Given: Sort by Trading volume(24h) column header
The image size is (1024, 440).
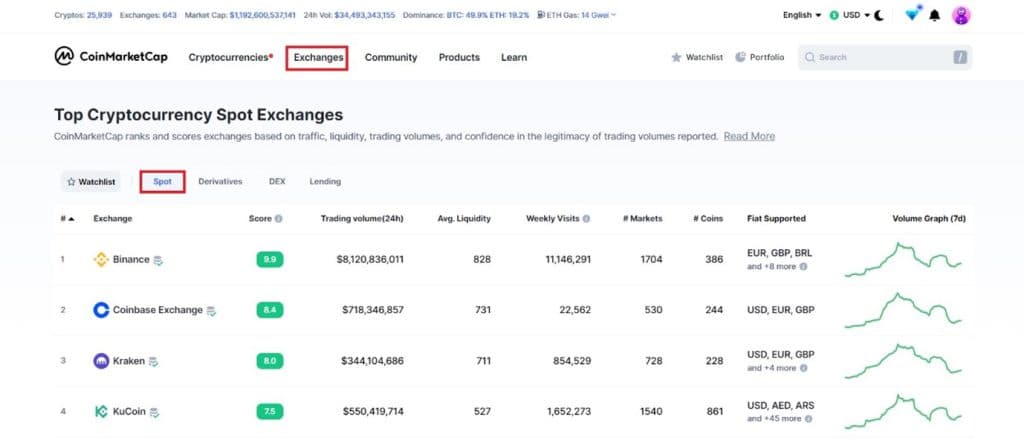Looking at the screenshot, I should tap(362, 219).
